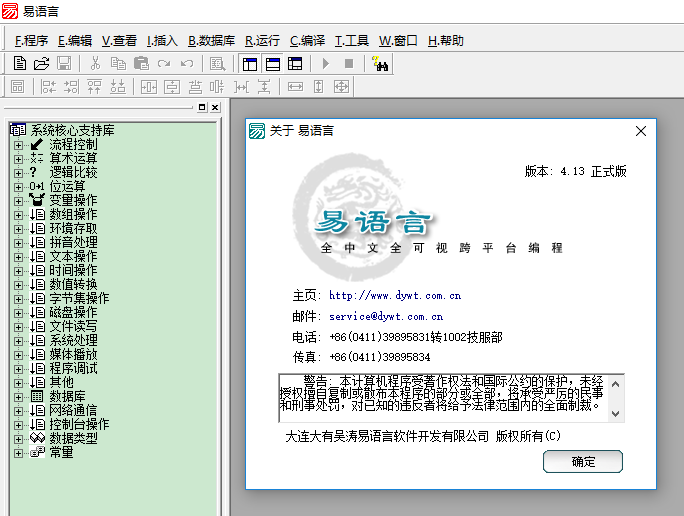Click the New file toolbar icon
Screen dimensions: 684x516
(20, 63)
